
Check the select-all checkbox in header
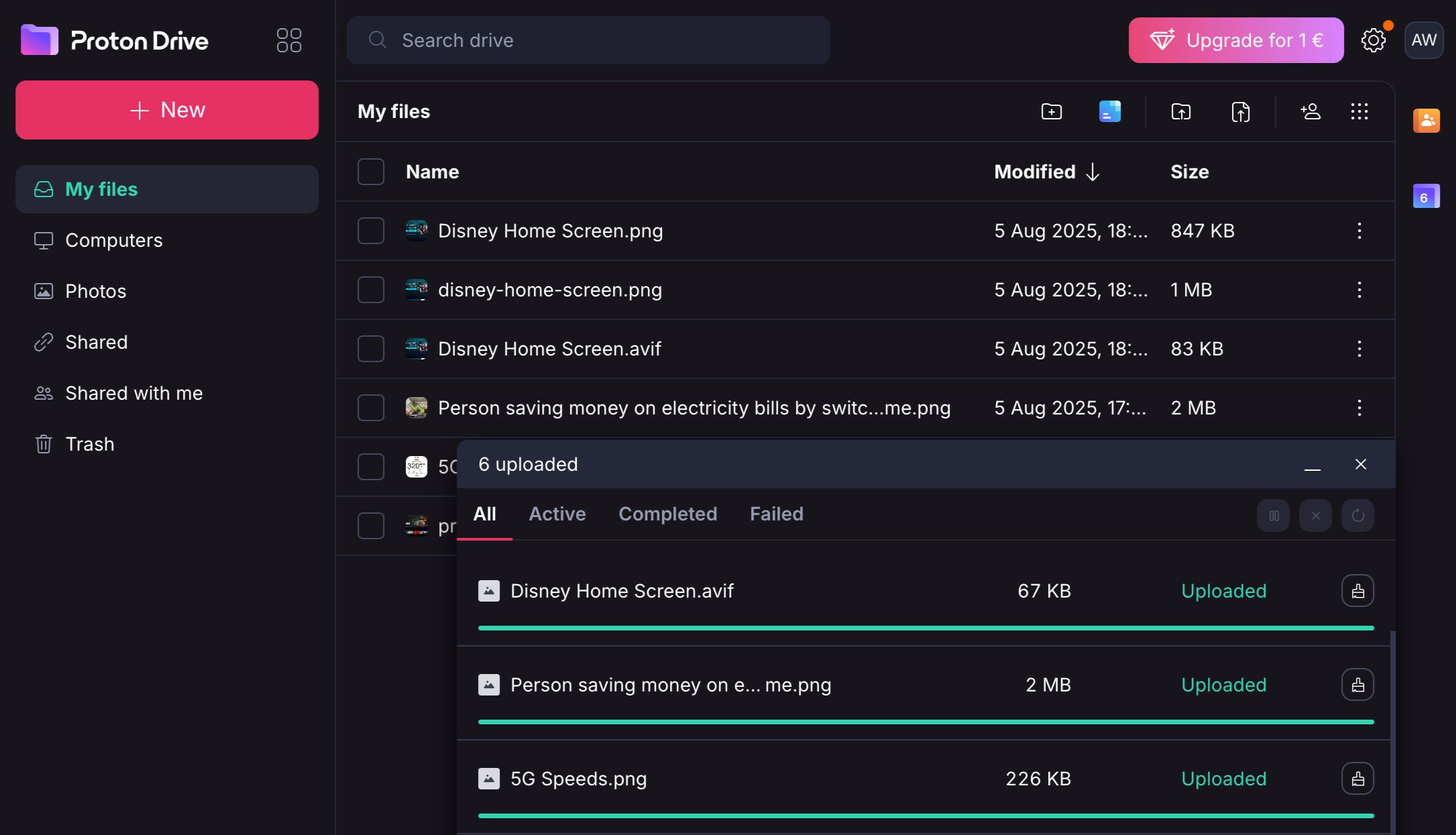(370, 172)
